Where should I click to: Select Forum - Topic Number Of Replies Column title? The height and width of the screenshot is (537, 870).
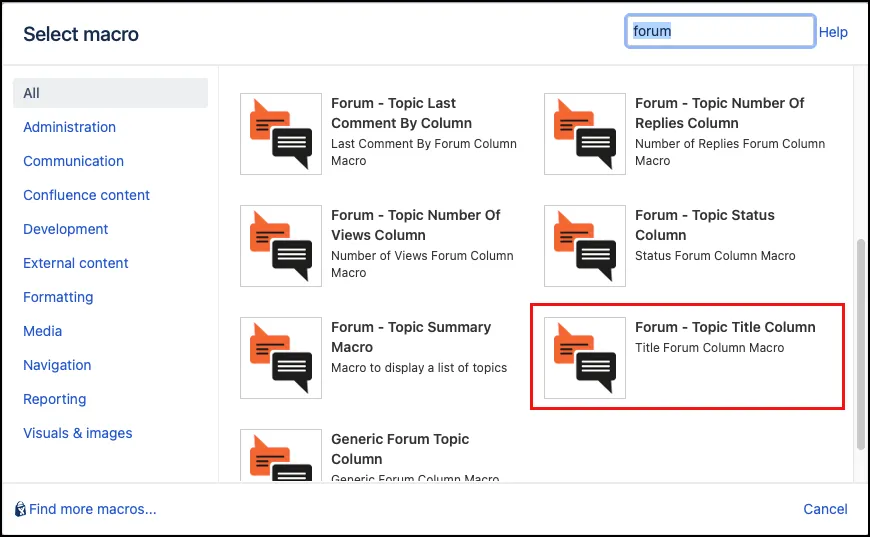(719, 113)
